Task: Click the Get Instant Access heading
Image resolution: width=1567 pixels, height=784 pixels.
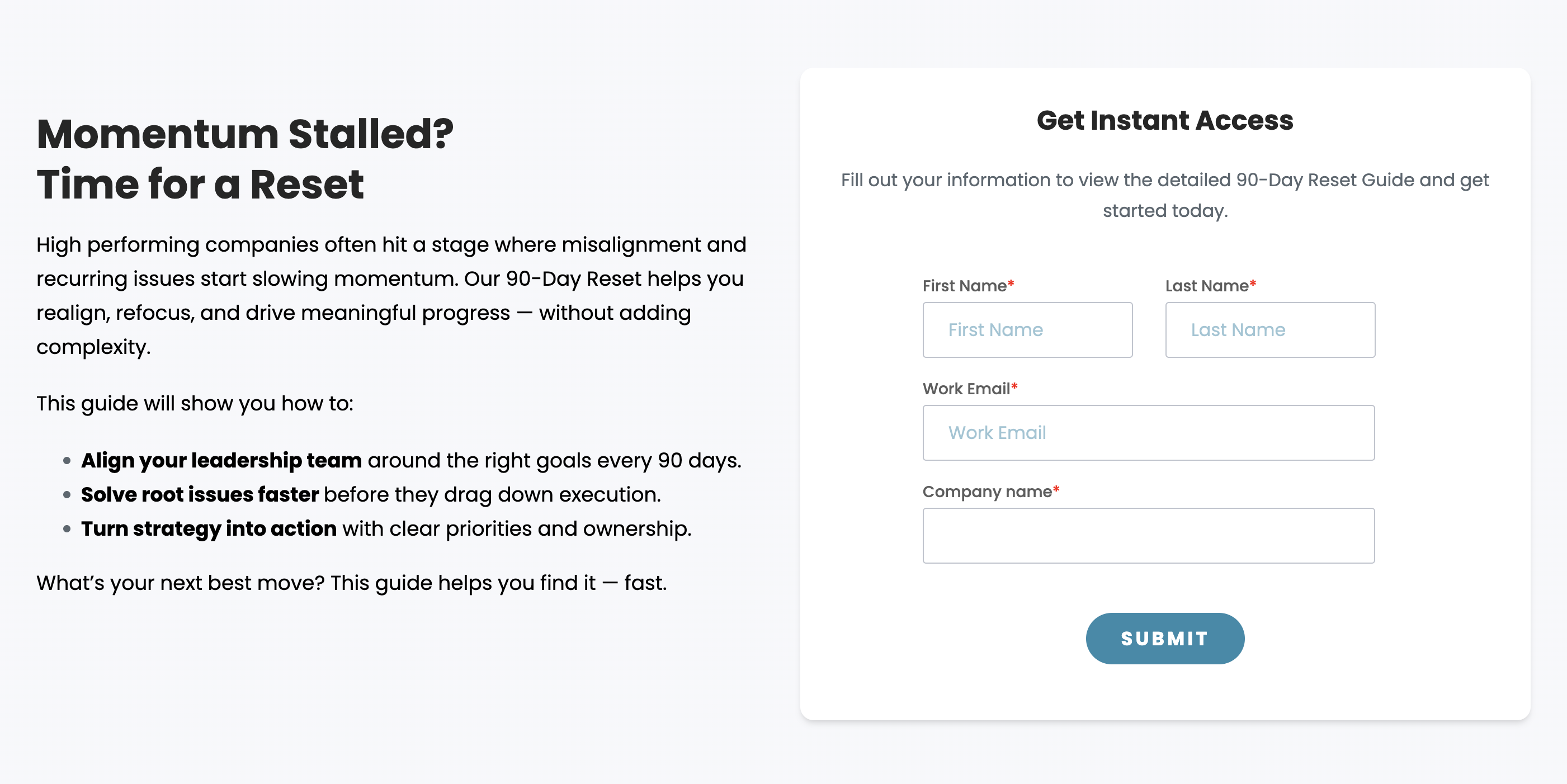Action: tap(1164, 120)
